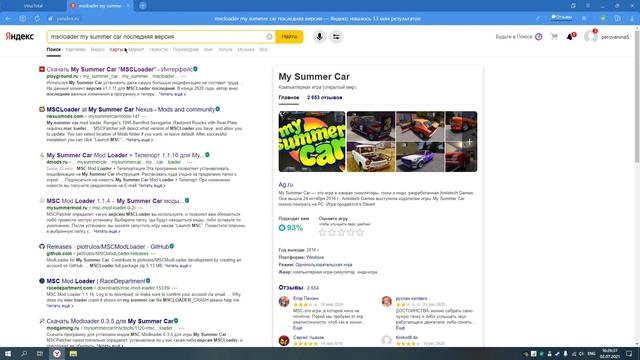Open search settings sliders icon

pos(336,37)
